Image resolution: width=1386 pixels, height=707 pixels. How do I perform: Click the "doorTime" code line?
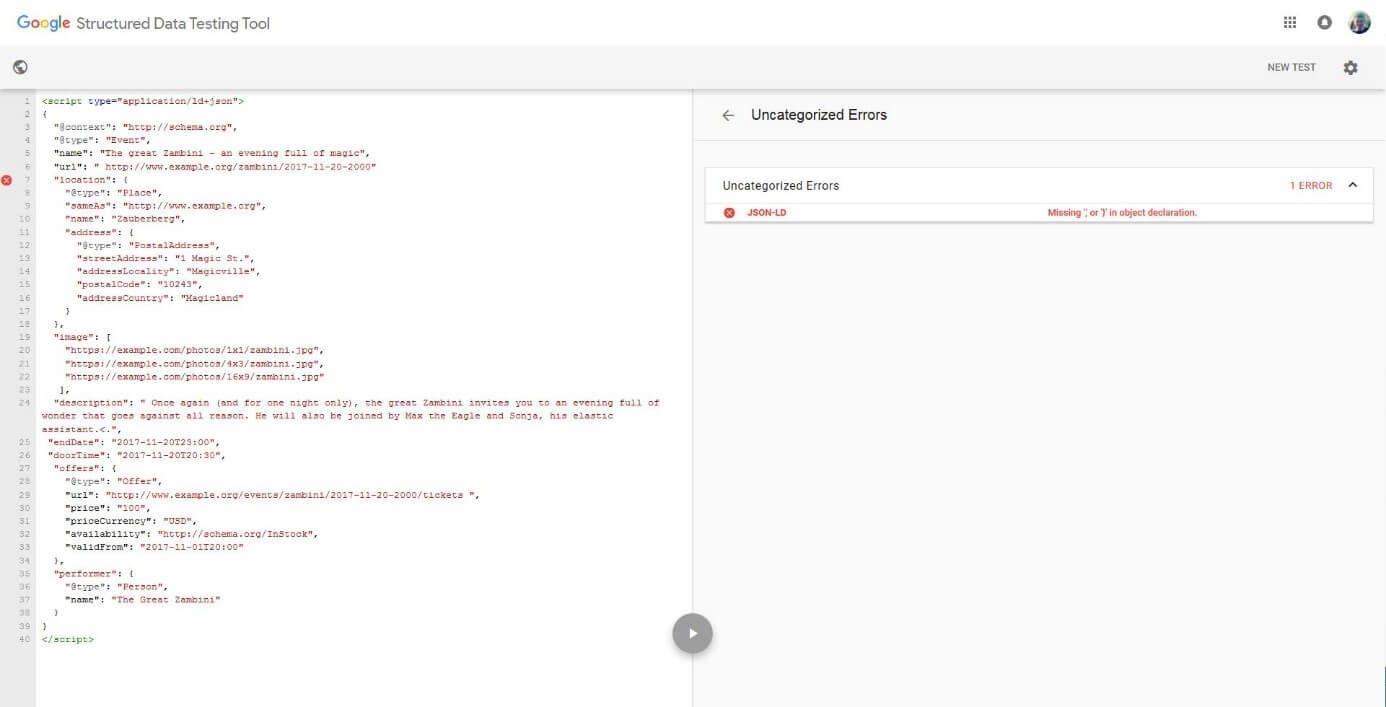(x=136, y=455)
